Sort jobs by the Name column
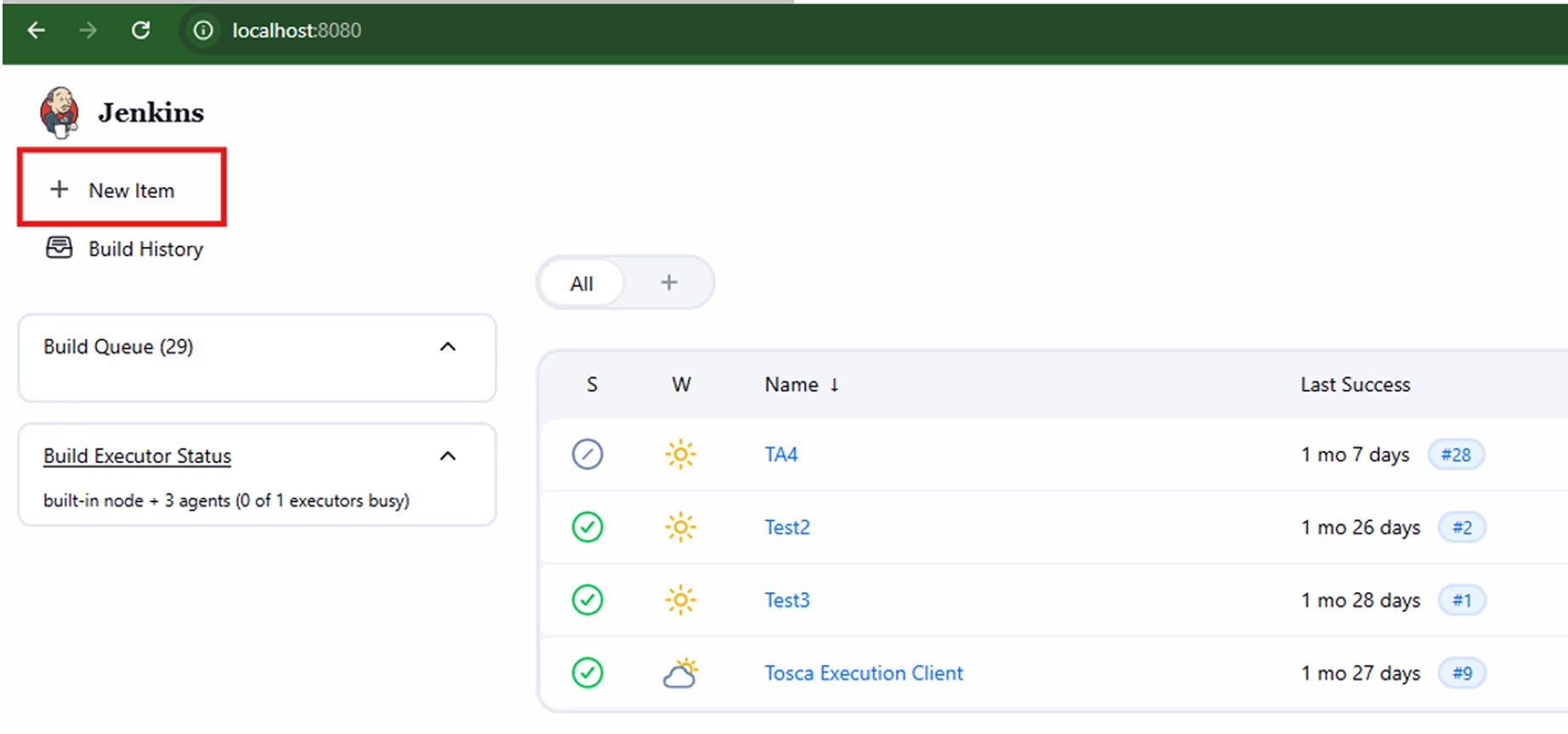Viewport: 1568px width, 734px height. click(801, 385)
